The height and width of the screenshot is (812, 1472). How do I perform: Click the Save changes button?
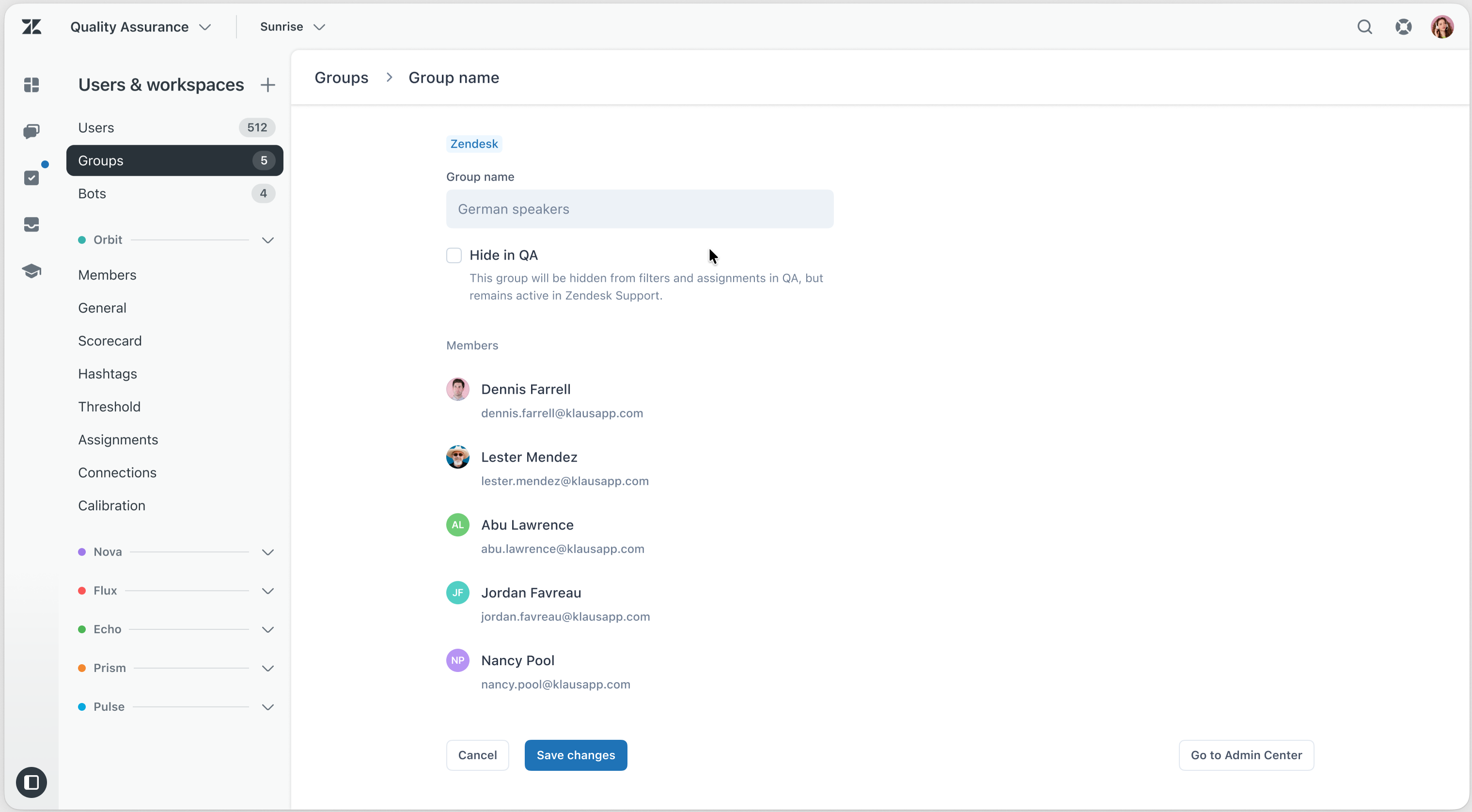[576, 755]
